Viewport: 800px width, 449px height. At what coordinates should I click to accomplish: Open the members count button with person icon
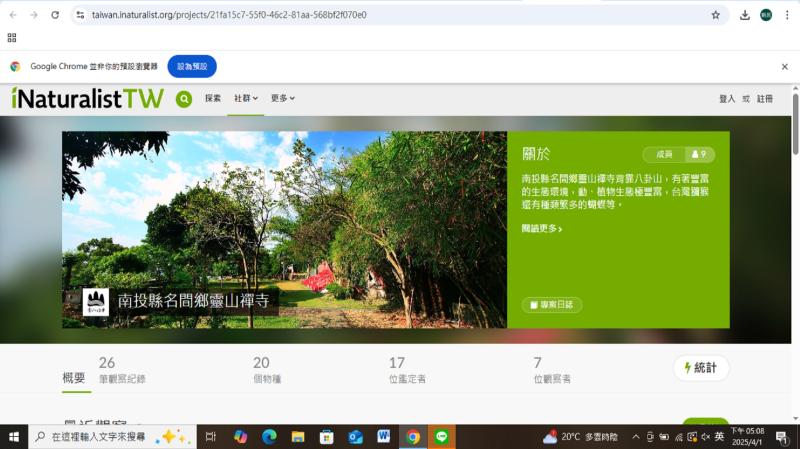pyautogui.click(x=699, y=154)
